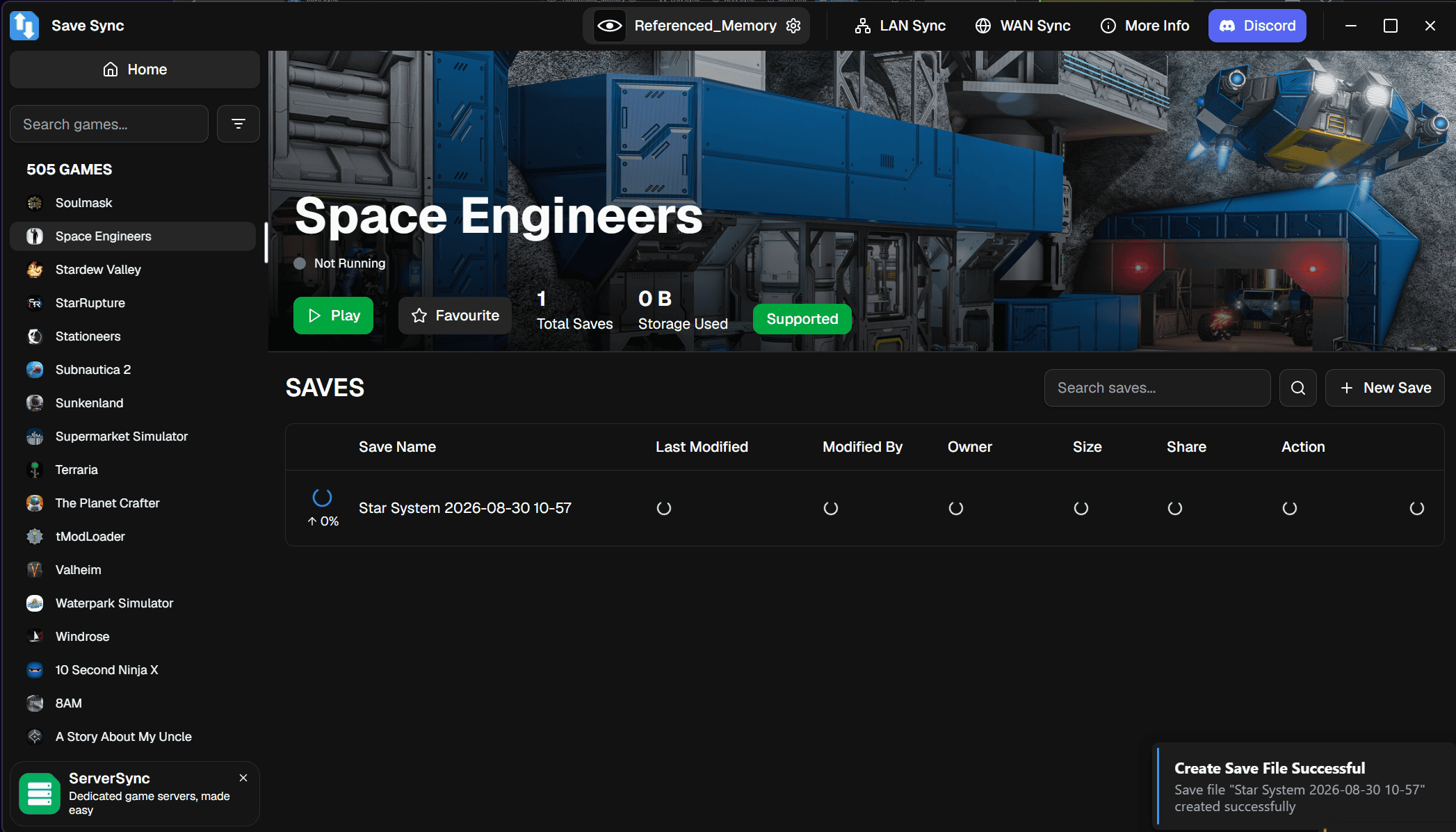
Task: Click the Space Engineers game icon
Action: (35, 236)
